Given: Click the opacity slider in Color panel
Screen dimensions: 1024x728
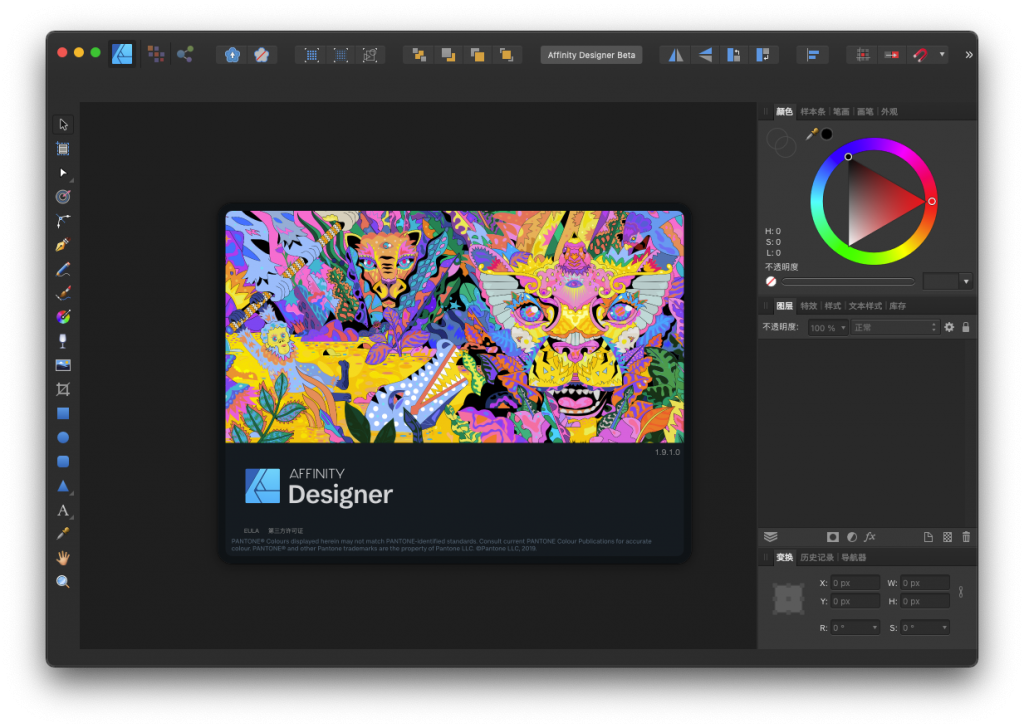Looking at the screenshot, I should [848, 281].
